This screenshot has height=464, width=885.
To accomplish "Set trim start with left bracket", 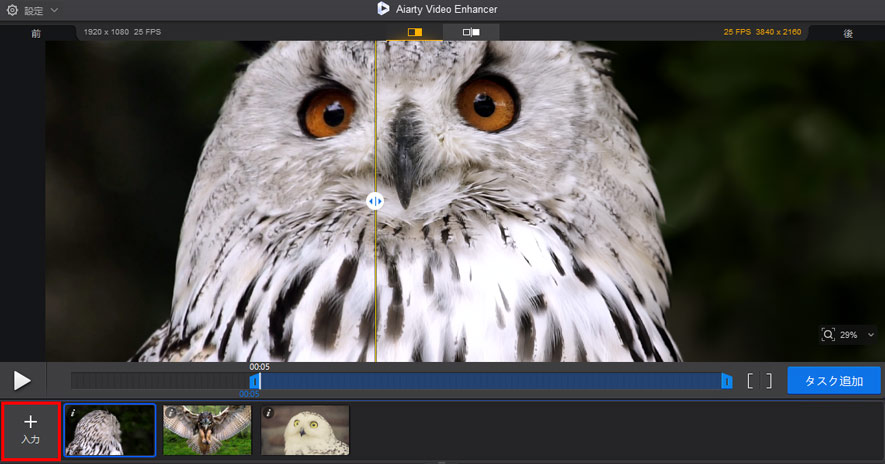I will [750, 381].
